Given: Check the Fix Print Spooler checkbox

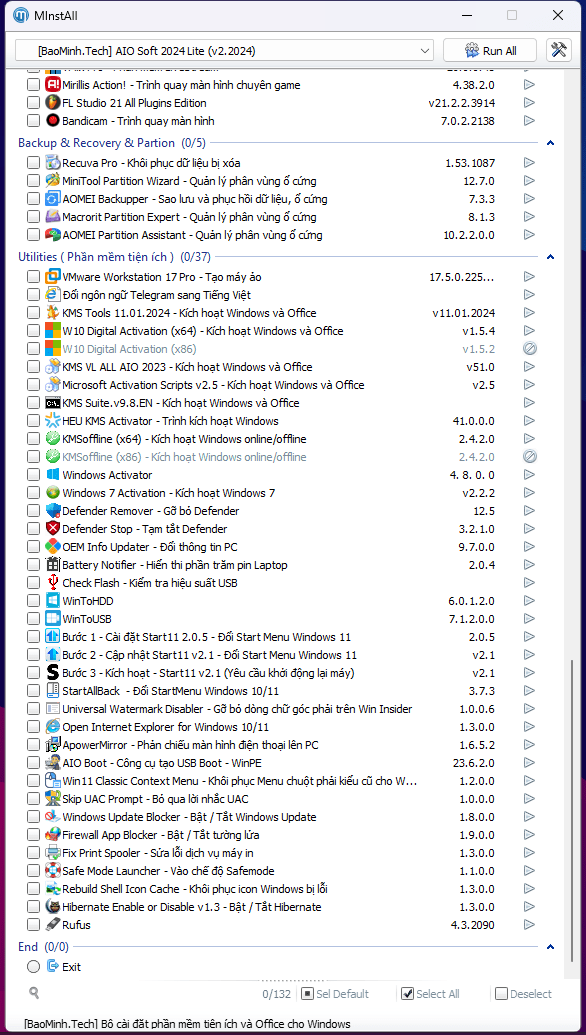Looking at the screenshot, I should tap(33, 853).
